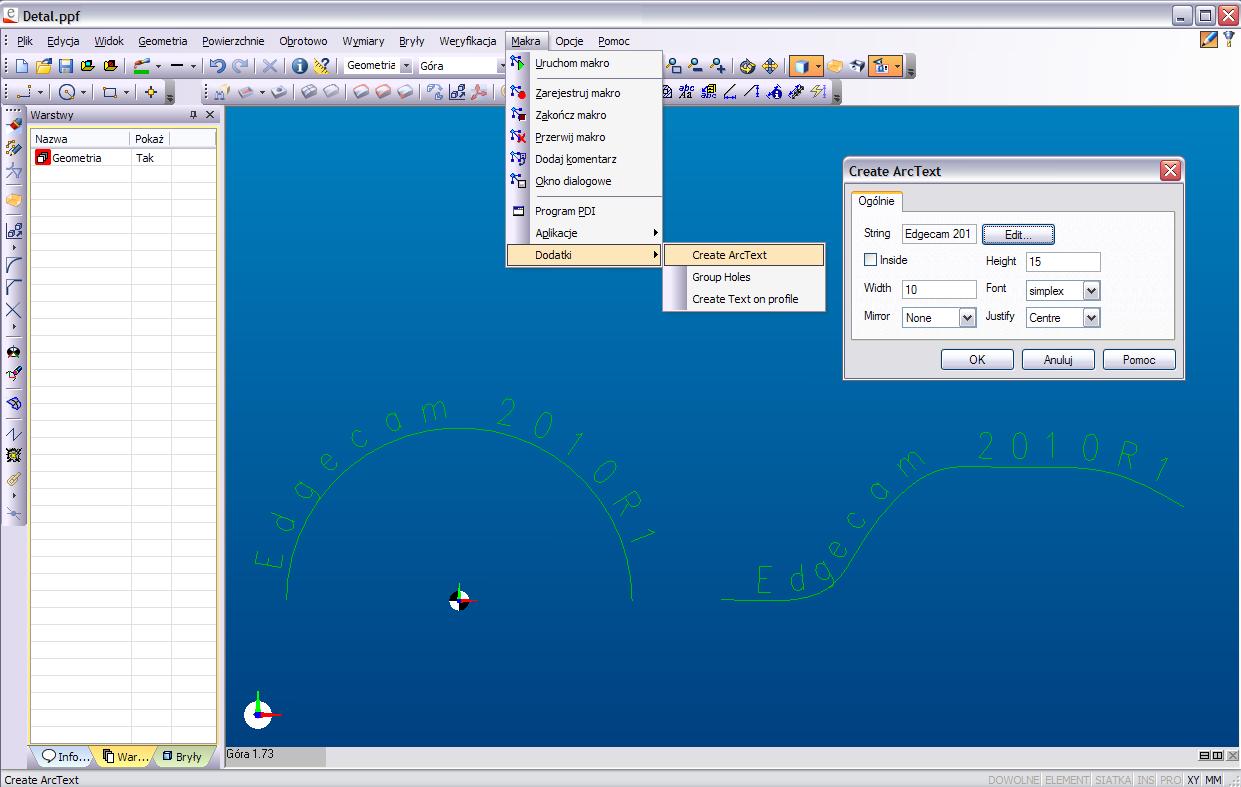Toggle the MM units status indicator

(x=1213, y=780)
